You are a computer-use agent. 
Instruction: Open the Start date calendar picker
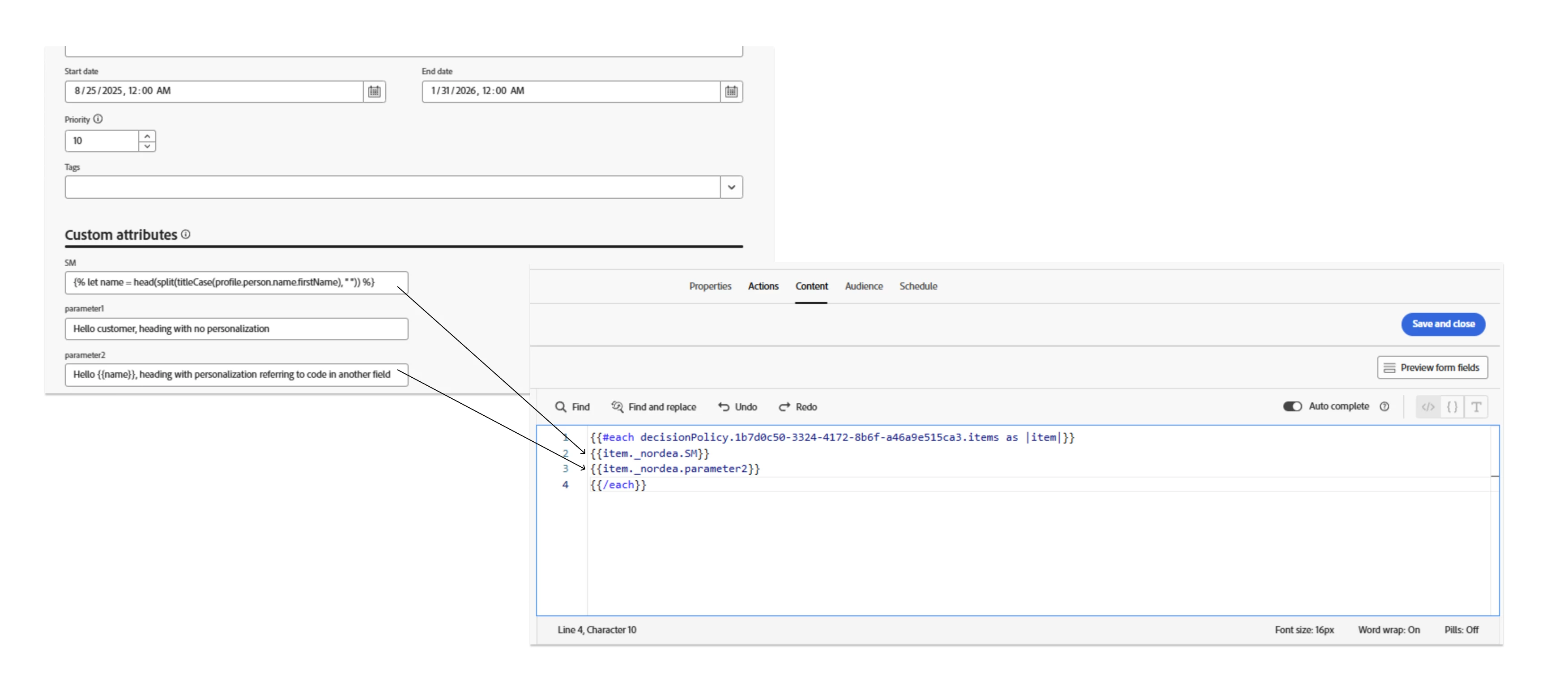(x=375, y=91)
